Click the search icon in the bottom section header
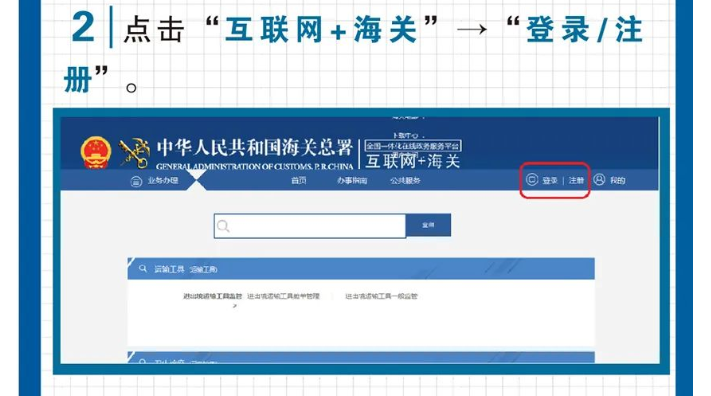This screenshot has width=711, height=396. tap(143, 361)
